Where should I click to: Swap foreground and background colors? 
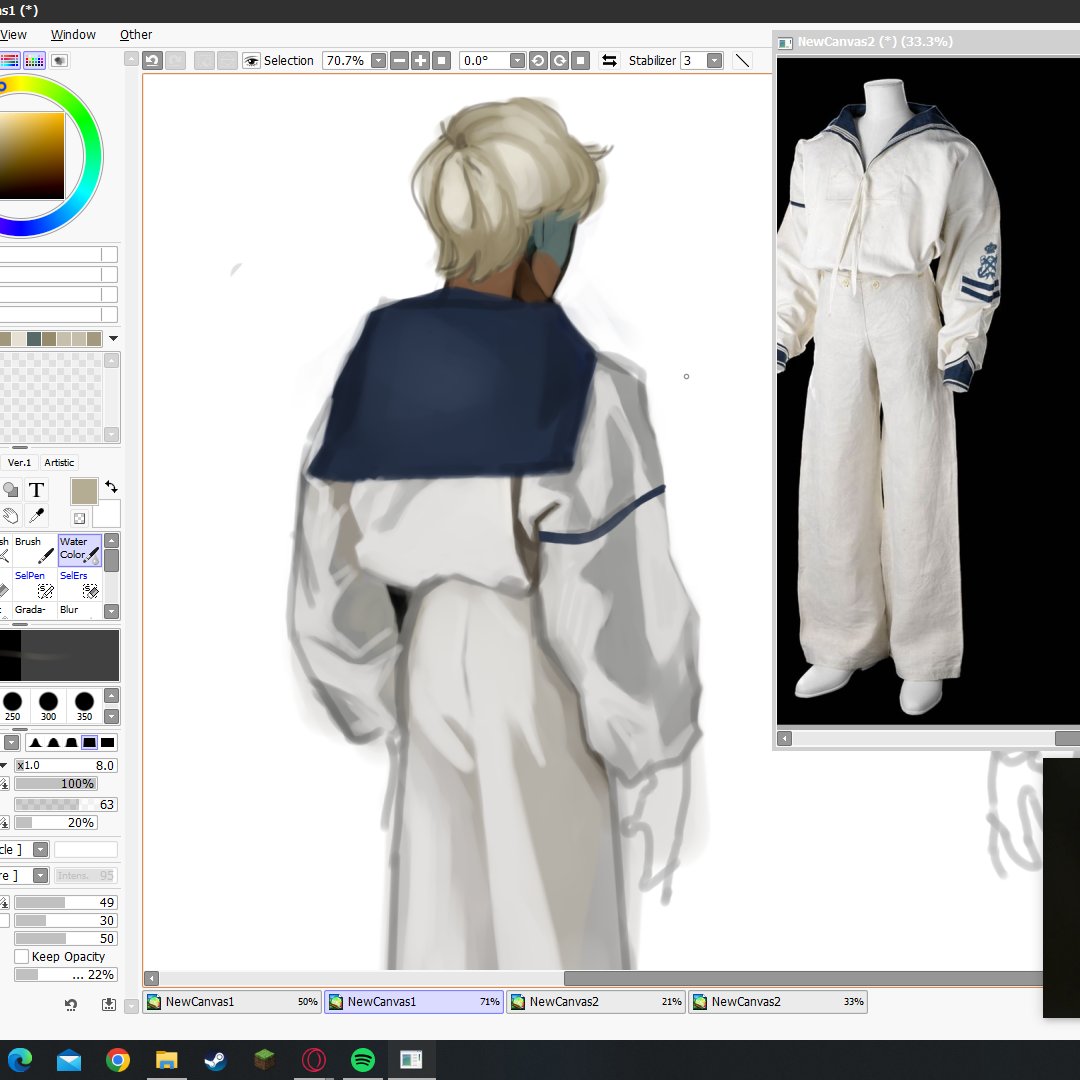[x=111, y=487]
